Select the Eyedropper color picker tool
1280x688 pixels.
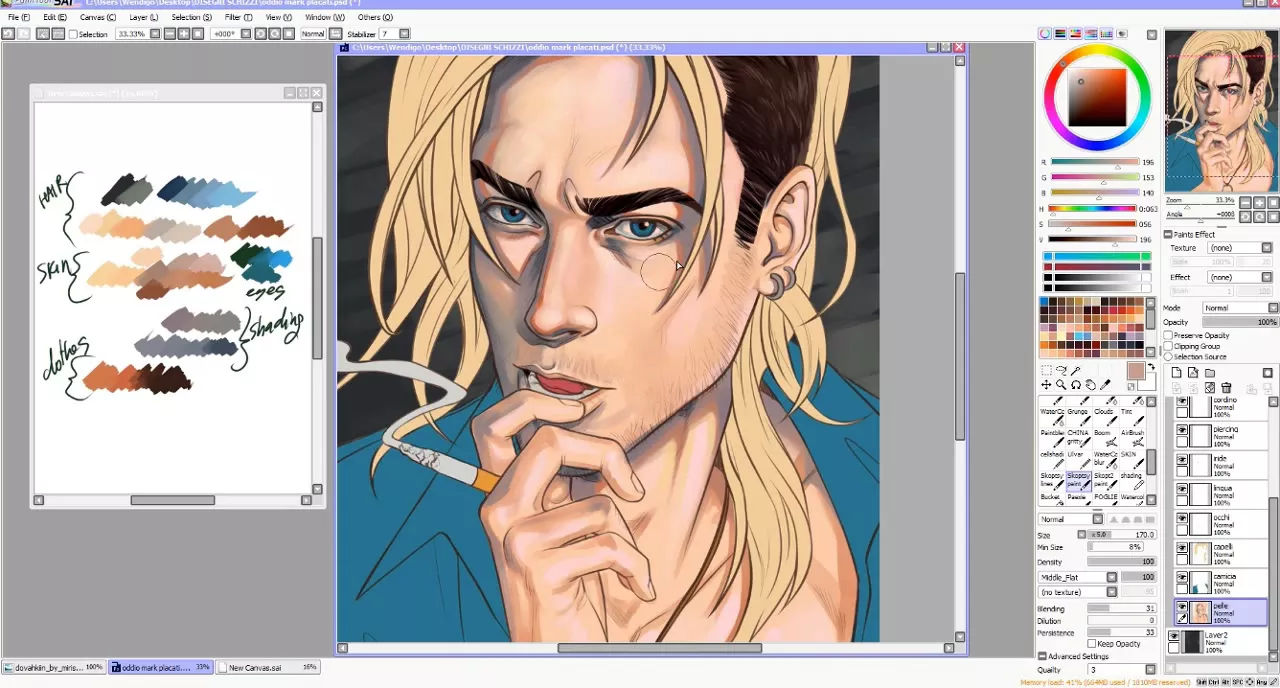click(x=1105, y=385)
